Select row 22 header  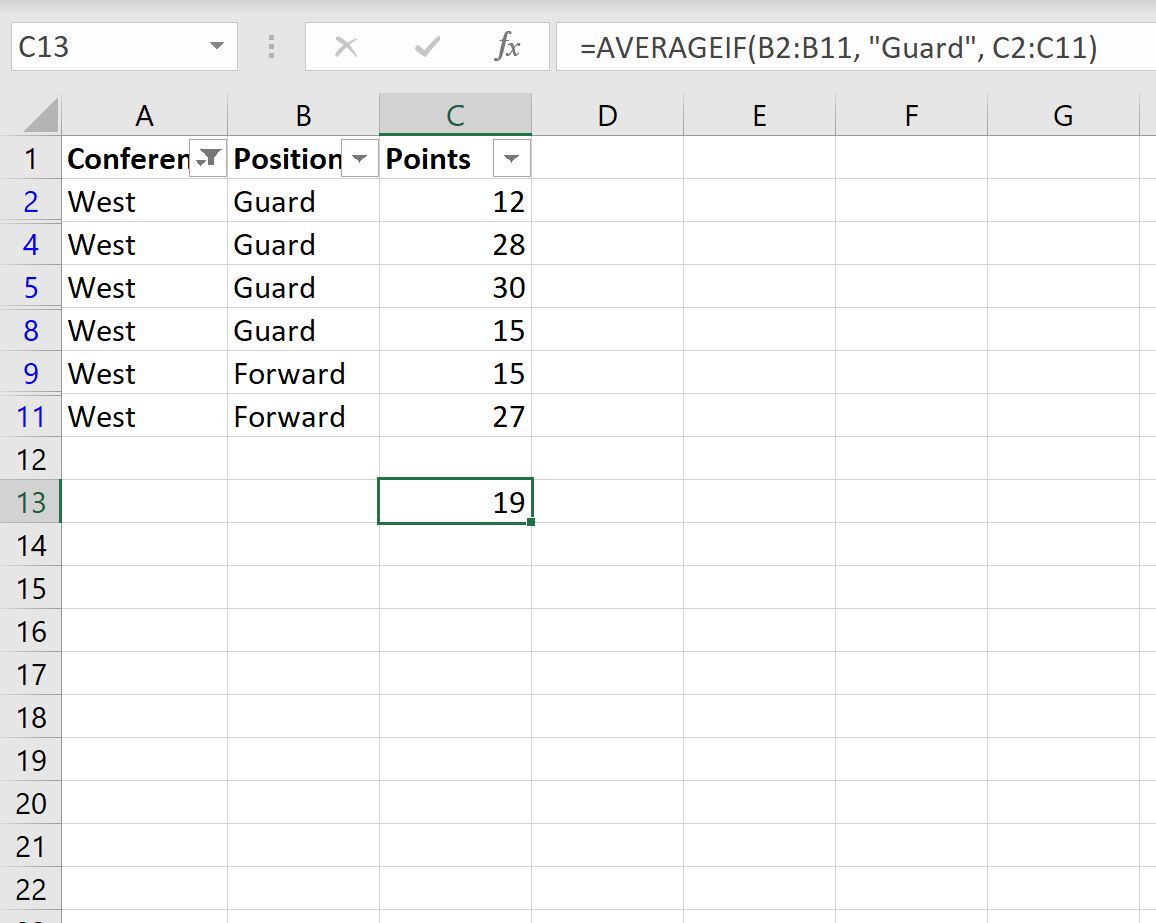(x=30, y=888)
